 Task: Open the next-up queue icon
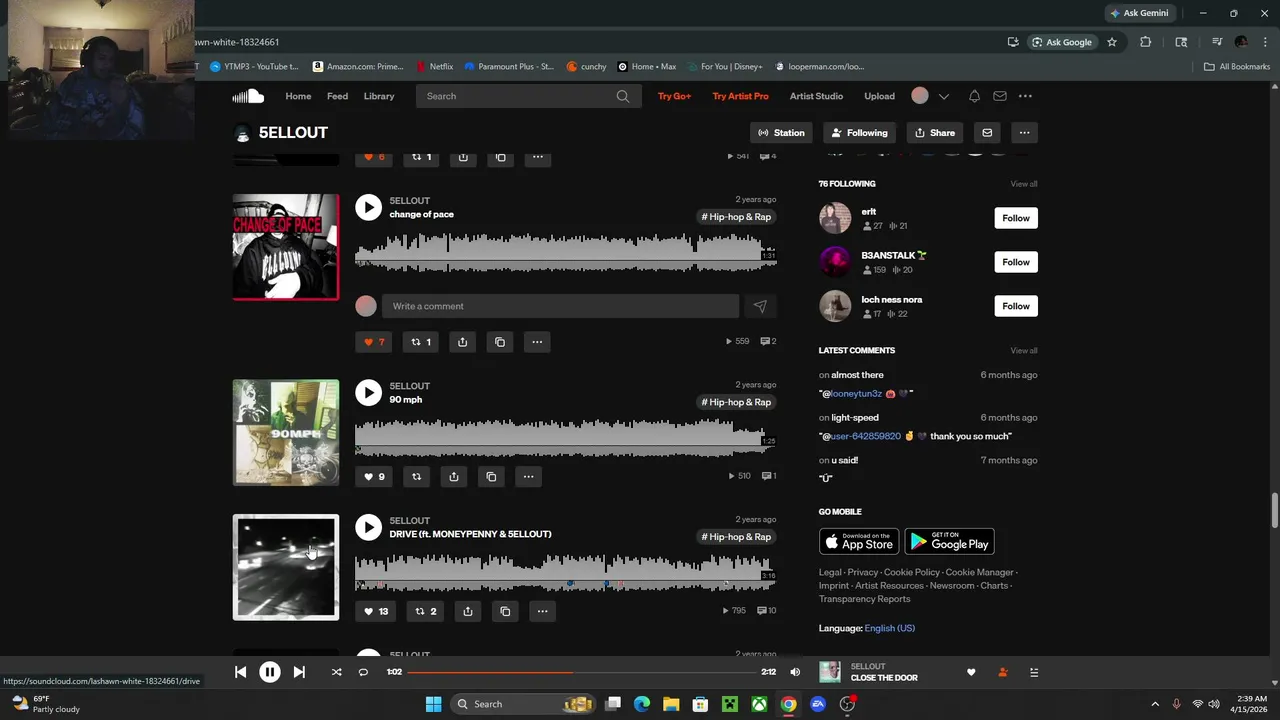click(1034, 672)
